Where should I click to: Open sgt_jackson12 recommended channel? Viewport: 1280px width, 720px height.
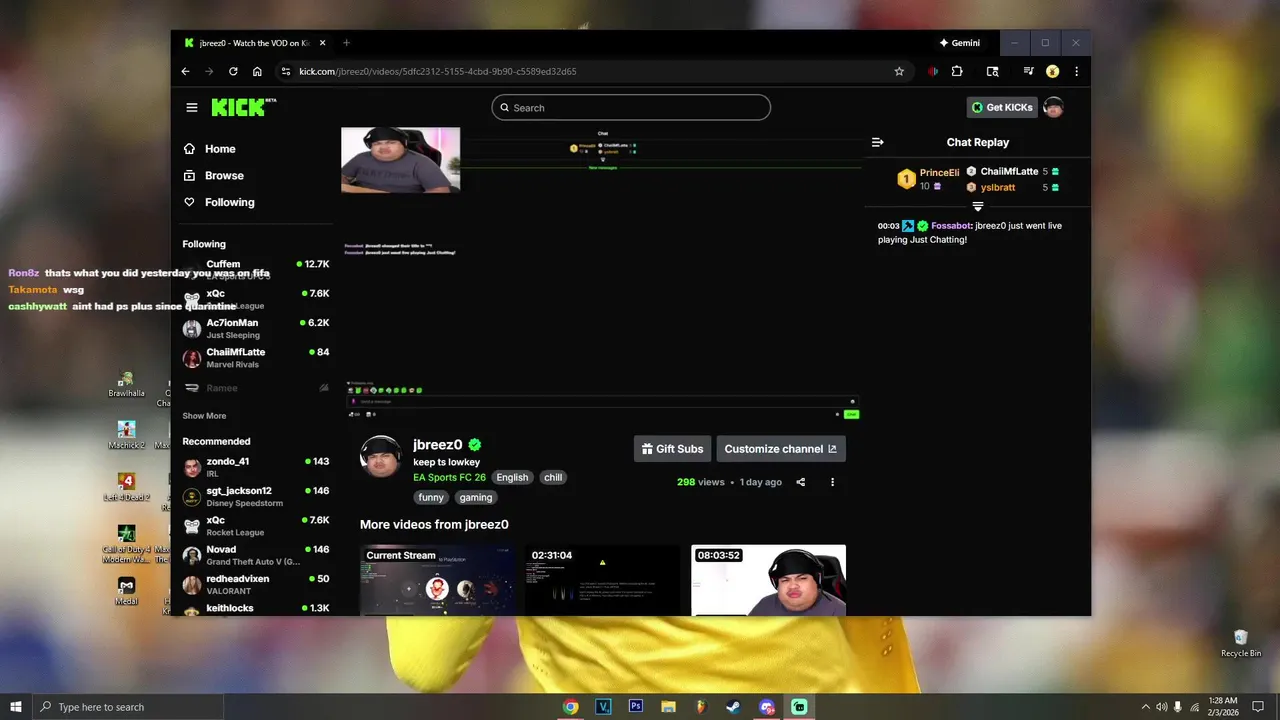(x=256, y=496)
